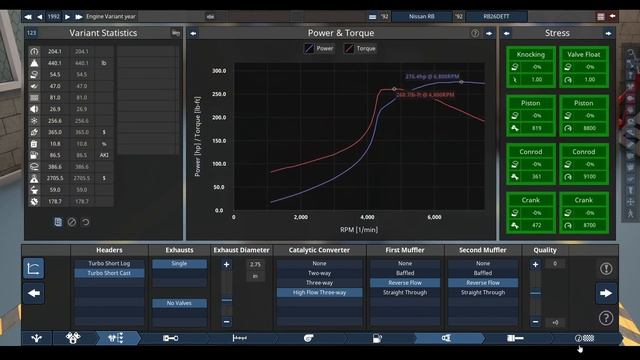This screenshot has width=640, height=360.
Task: Choose Turbo Short Log headers
Action: [x=109, y=264]
